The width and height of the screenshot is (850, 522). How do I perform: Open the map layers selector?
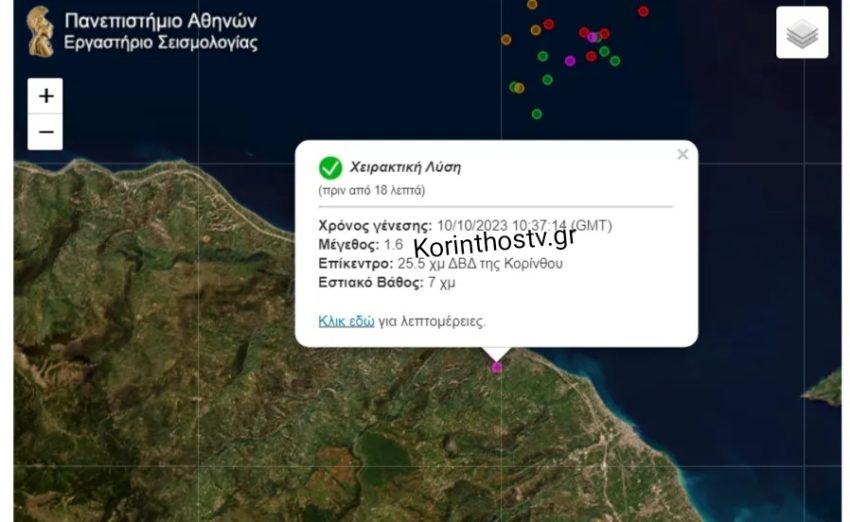click(802, 33)
